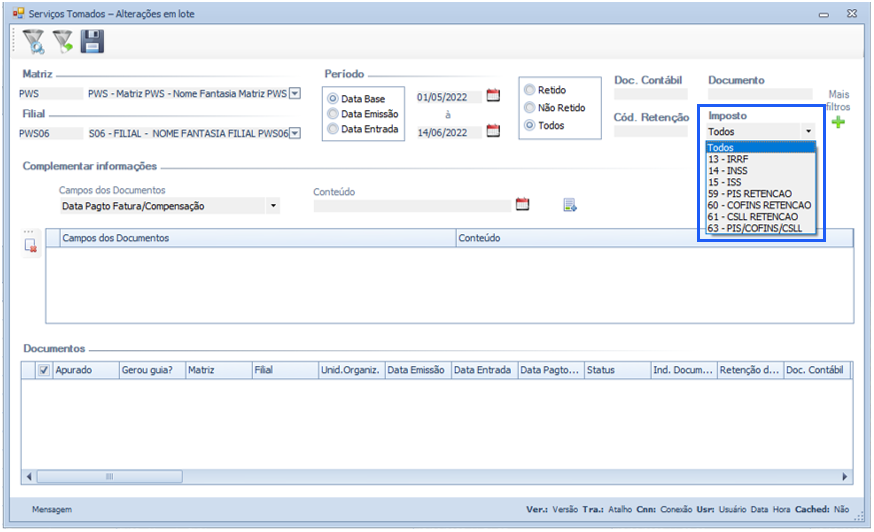Screen dimensions: 874x532
Task: Select the Data Emissão radio button
Action: click(334, 114)
